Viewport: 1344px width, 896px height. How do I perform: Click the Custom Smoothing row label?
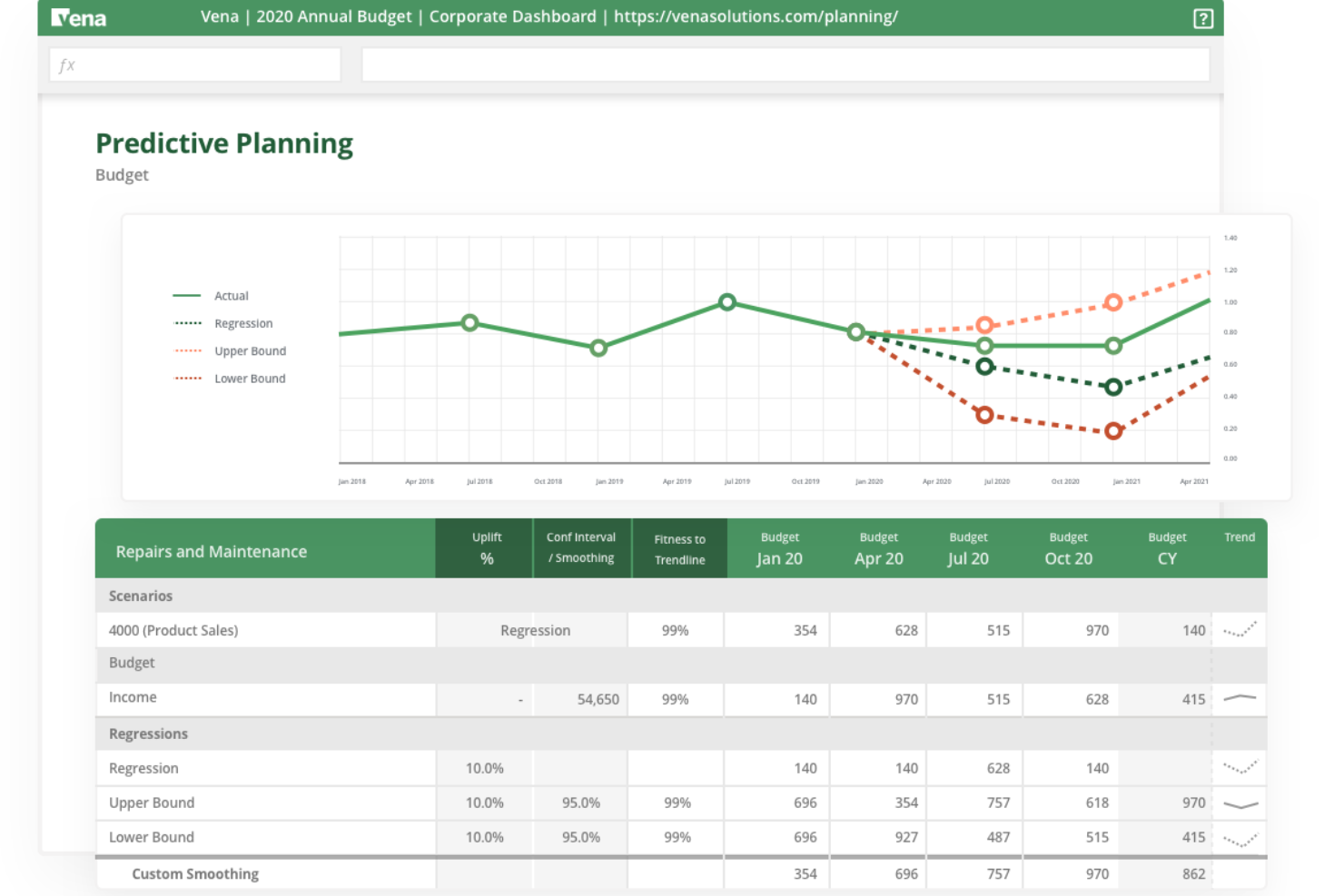pyautogui.click(x=194, y=873)
